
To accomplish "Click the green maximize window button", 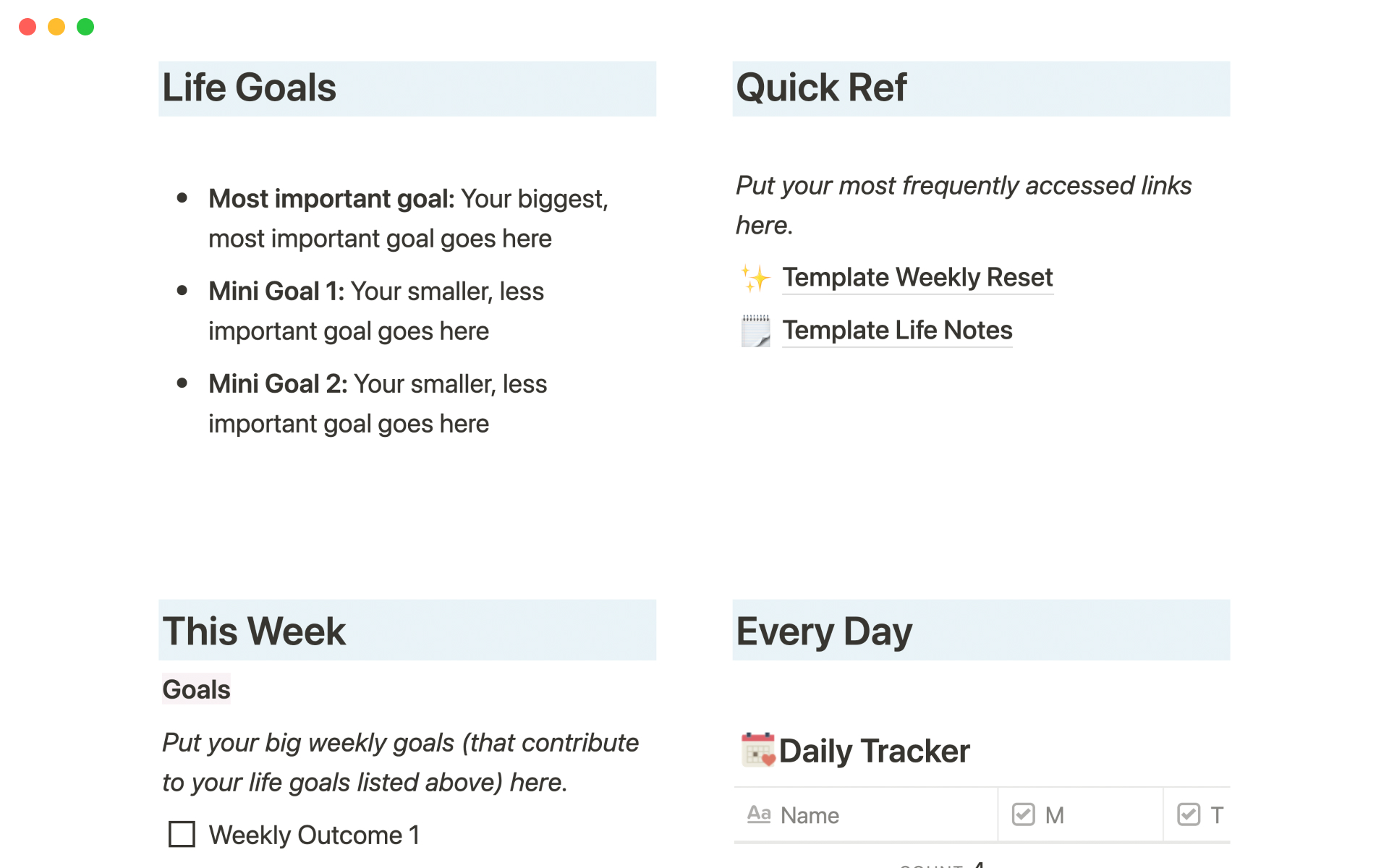I will pos(85,27).
